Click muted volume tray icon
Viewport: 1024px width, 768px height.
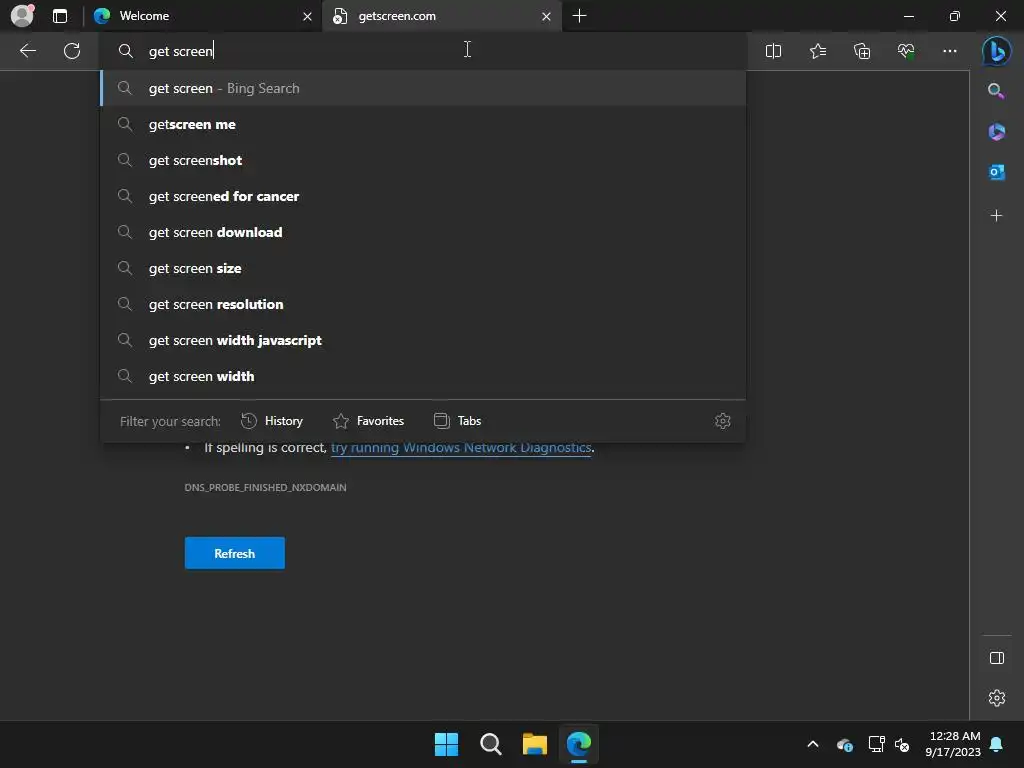903,744
